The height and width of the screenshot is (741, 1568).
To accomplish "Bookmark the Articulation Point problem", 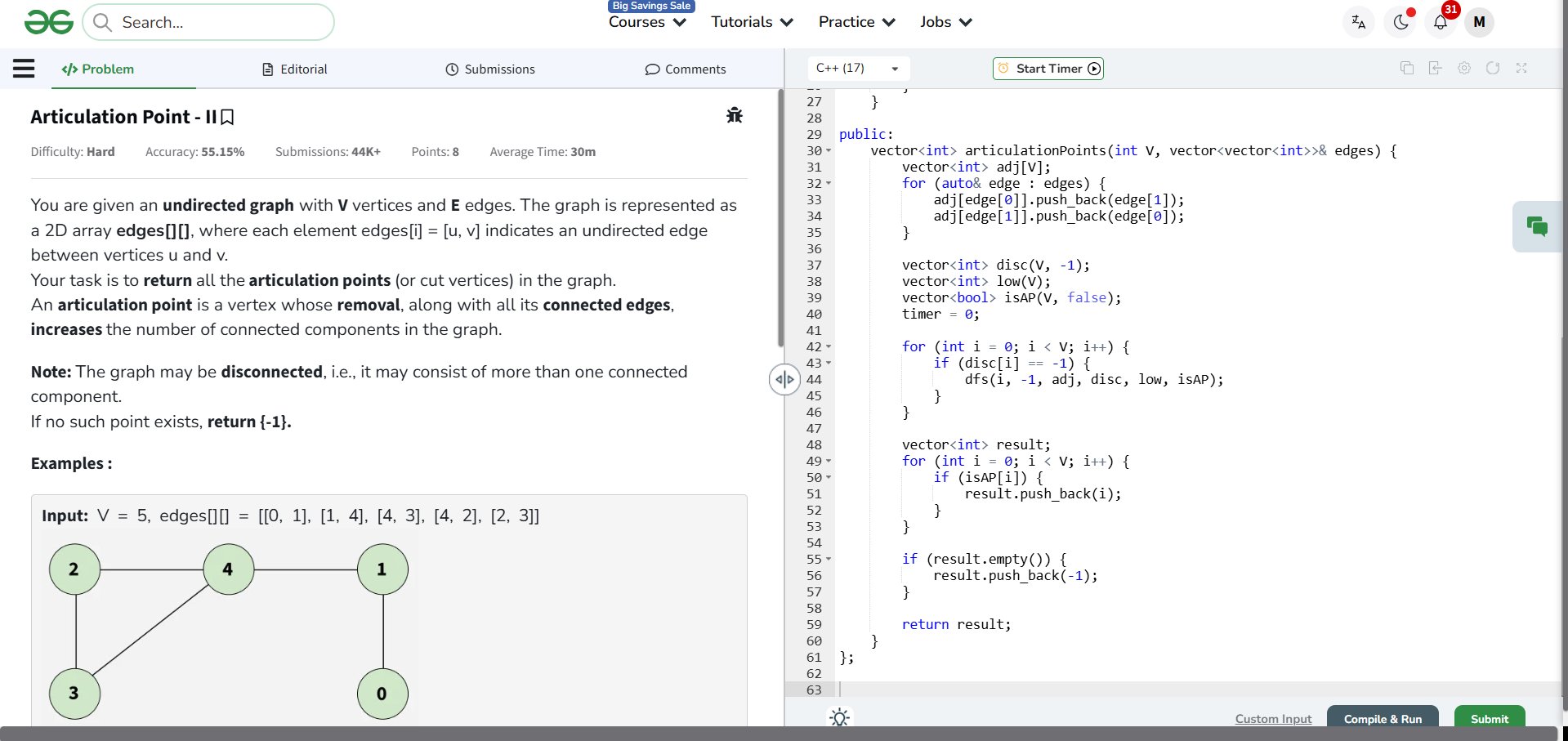I will (228, 118).
